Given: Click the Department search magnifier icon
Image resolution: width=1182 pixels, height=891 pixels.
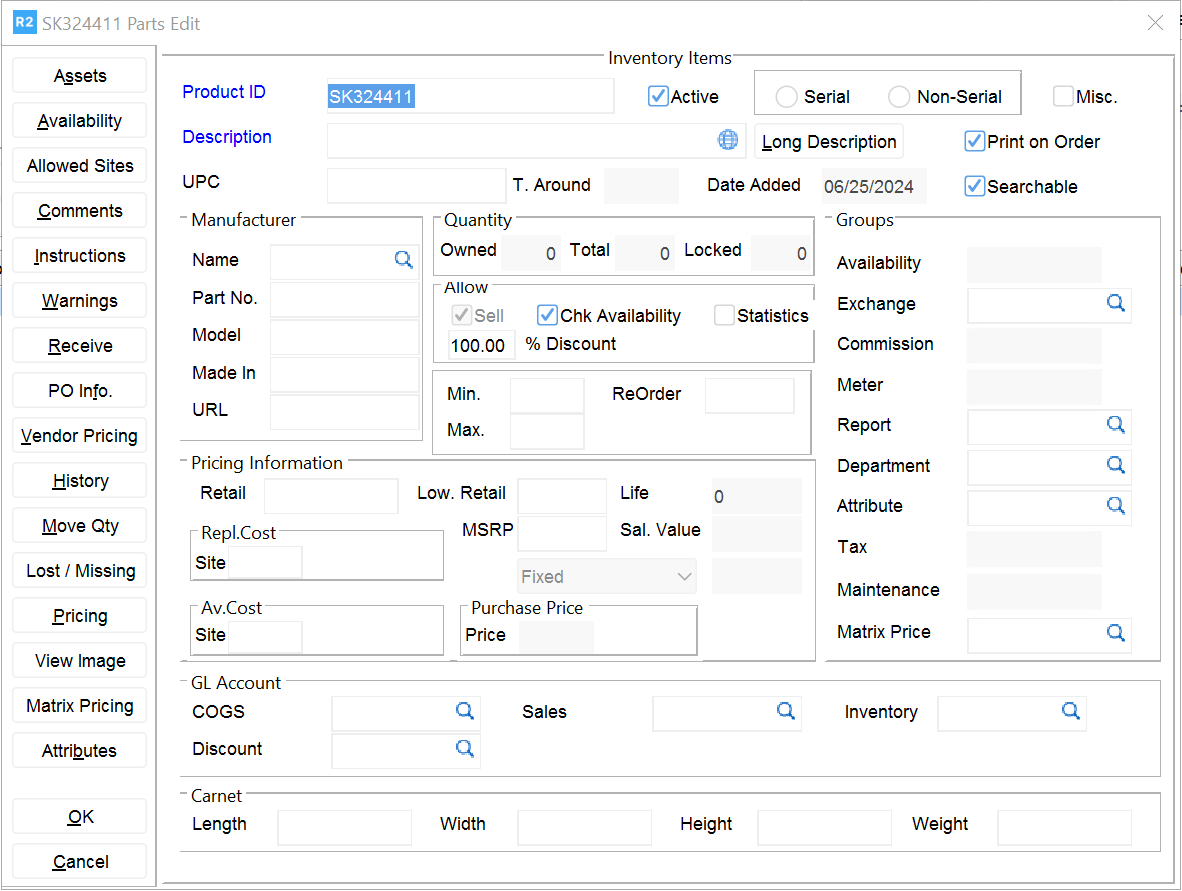Looking at the screenshot, I should coord(1116,465).
